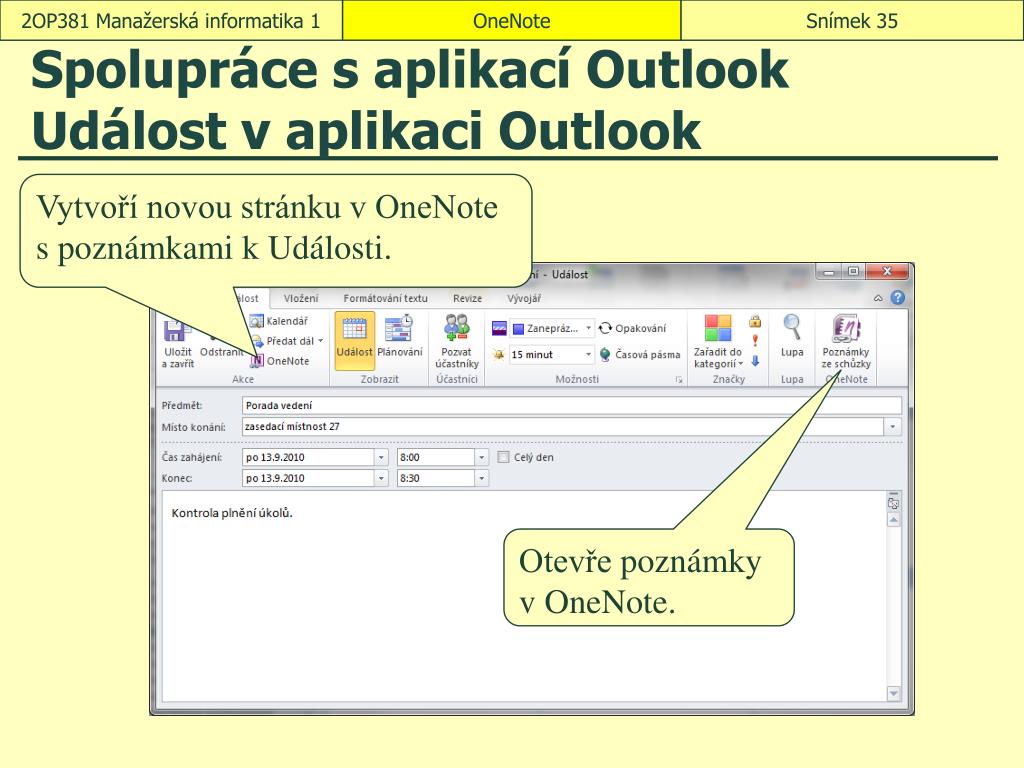This screenshot has width=1024, height=768.
Task: Set low importance blue down arrow
Action: pyautogui.click(x=755, y=360)
